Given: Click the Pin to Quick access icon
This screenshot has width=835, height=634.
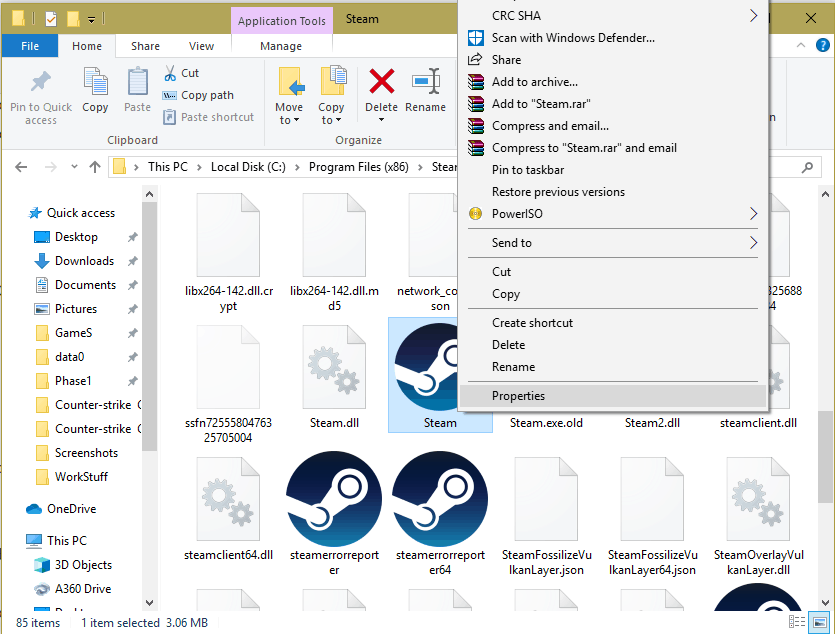Looking at the screenshot, I should click(x=40, y=83).
